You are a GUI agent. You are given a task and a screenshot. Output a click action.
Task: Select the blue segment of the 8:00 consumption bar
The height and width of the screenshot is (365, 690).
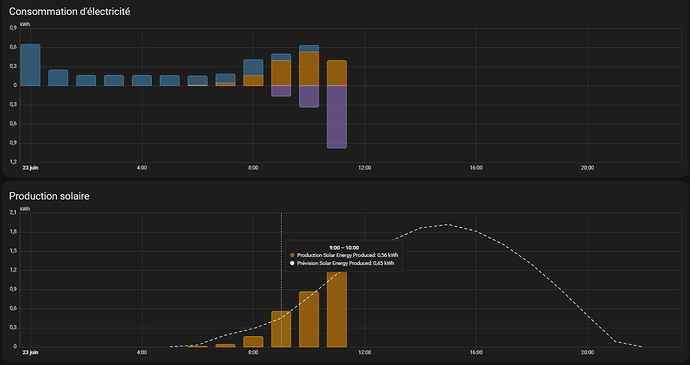pos(253,67)
